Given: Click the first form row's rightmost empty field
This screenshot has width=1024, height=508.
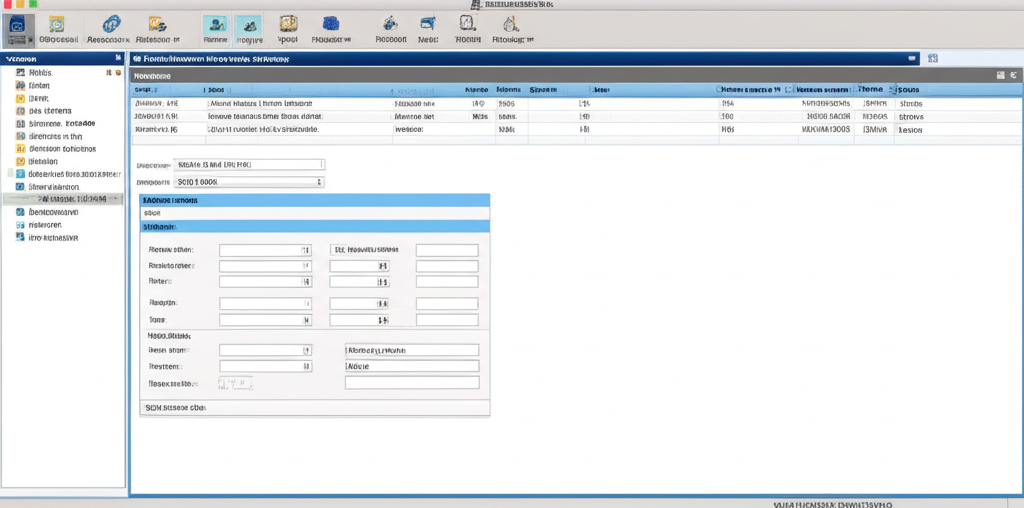Looking at the screenshot, I should click(447, 250).
